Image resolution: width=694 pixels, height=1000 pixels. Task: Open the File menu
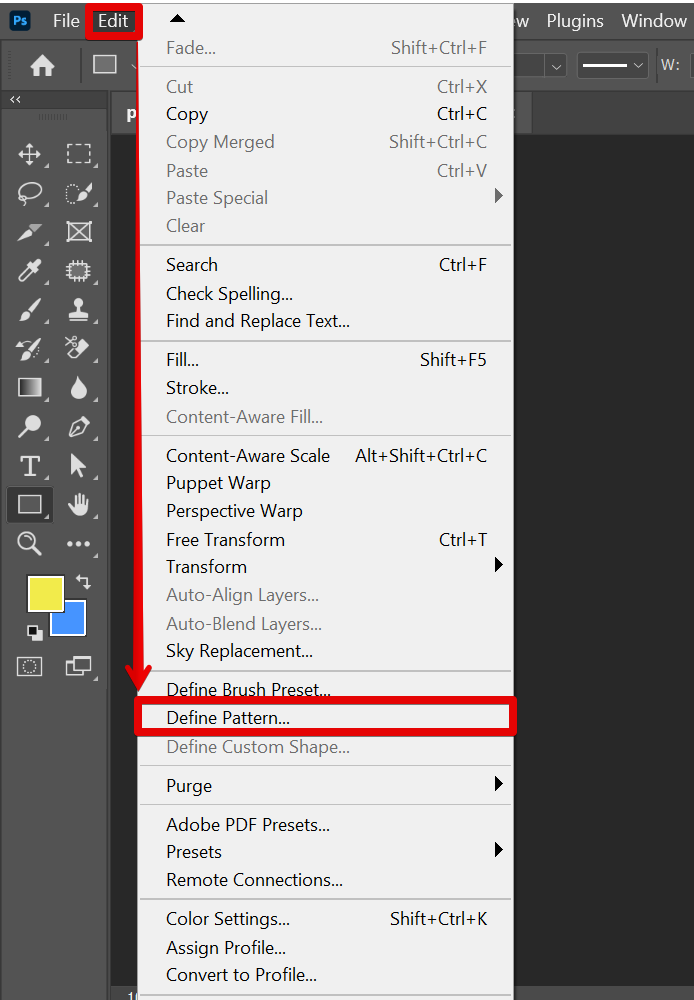[66, 20]
